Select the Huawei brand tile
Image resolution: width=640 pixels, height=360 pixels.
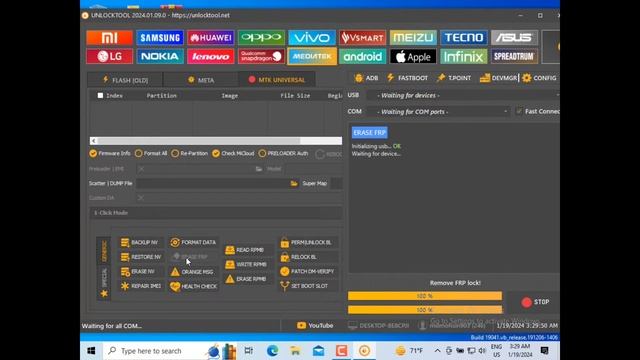(x=211, y=38)
